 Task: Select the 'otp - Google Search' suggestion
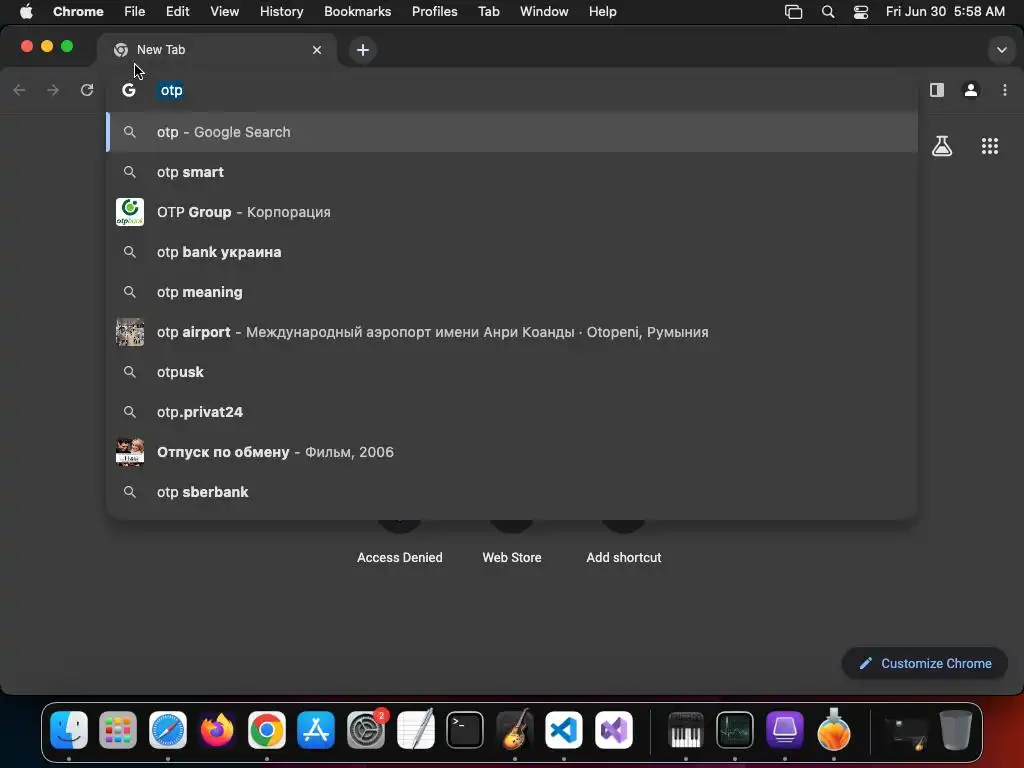512,132
